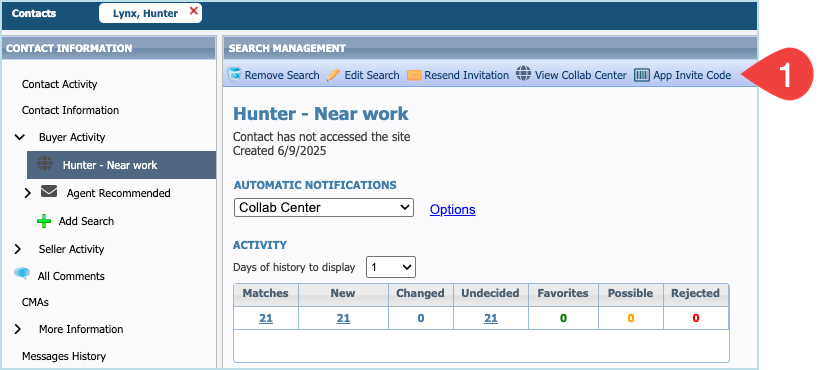
Task: Click 'Contact has not accessed the site' text
Action: [x=321, y=137]
